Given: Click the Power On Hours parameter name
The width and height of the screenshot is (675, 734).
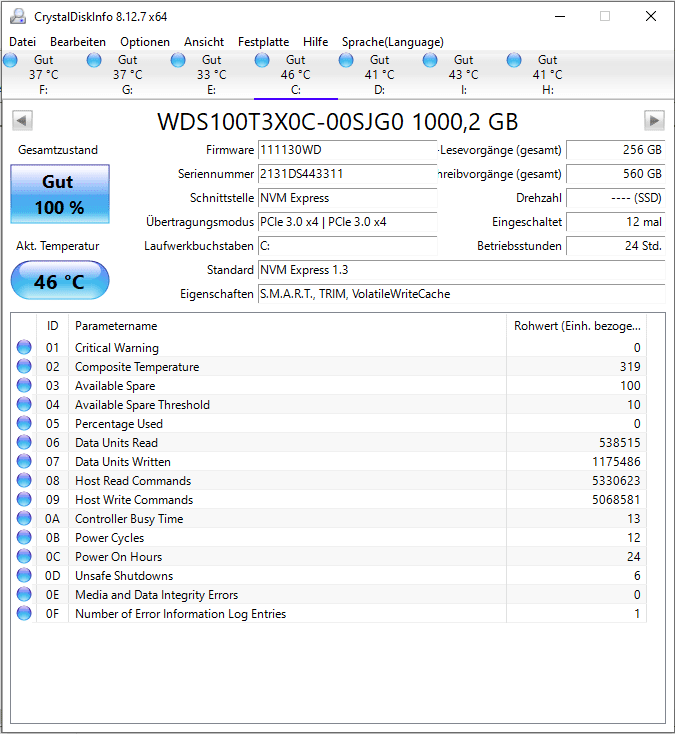Looking at the screenshot, I should click(118, 557).
